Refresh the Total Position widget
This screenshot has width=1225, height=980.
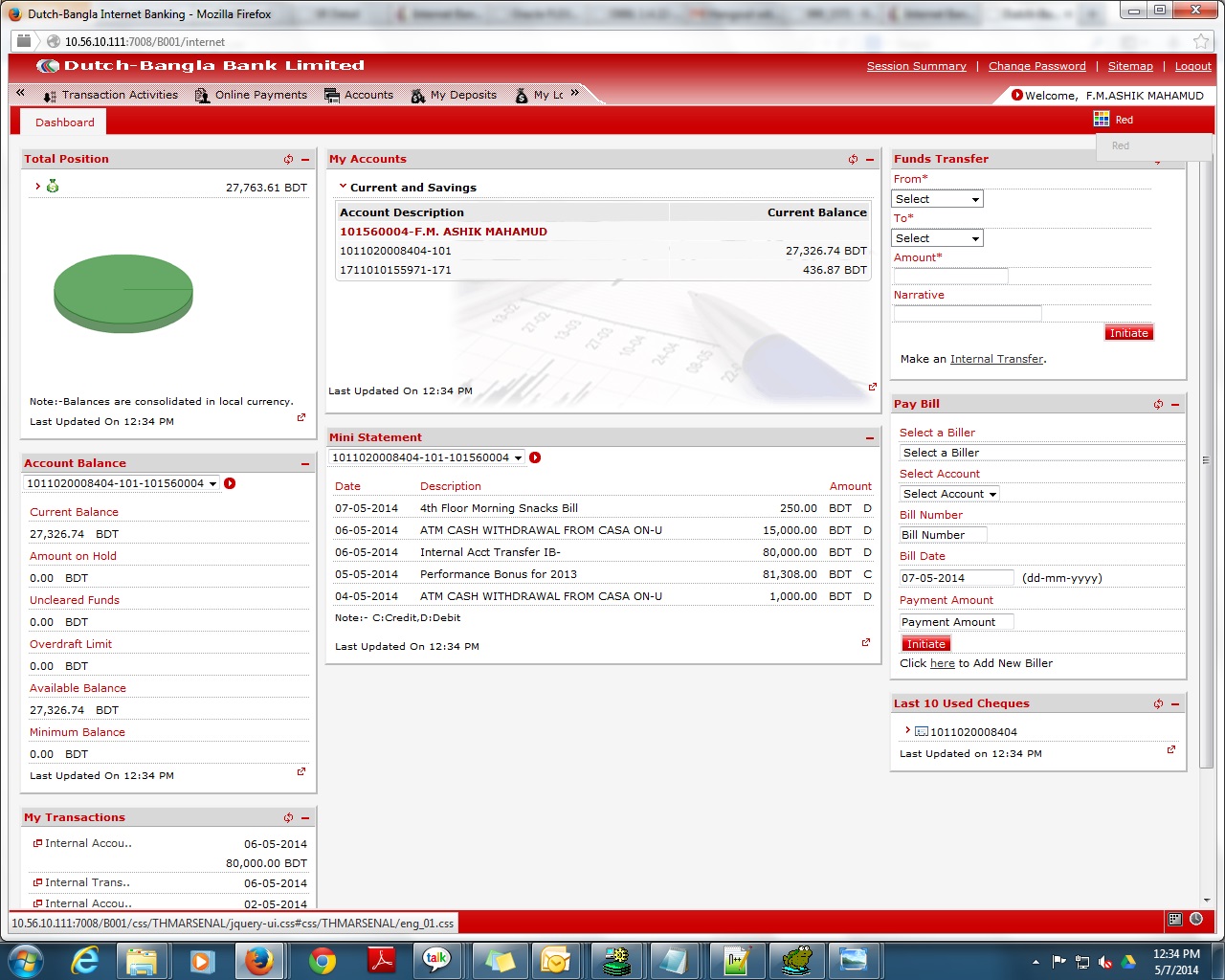tap(288, 160)
